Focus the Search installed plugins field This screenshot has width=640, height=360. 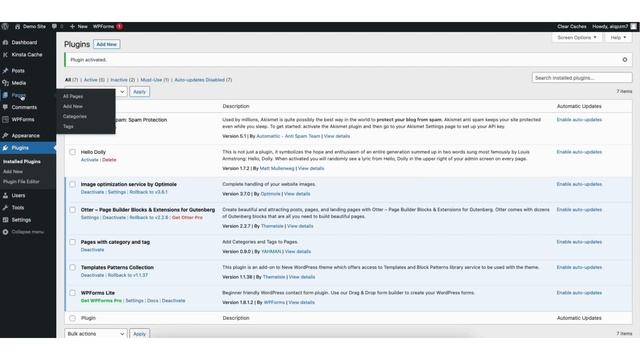tap(582, 78)
